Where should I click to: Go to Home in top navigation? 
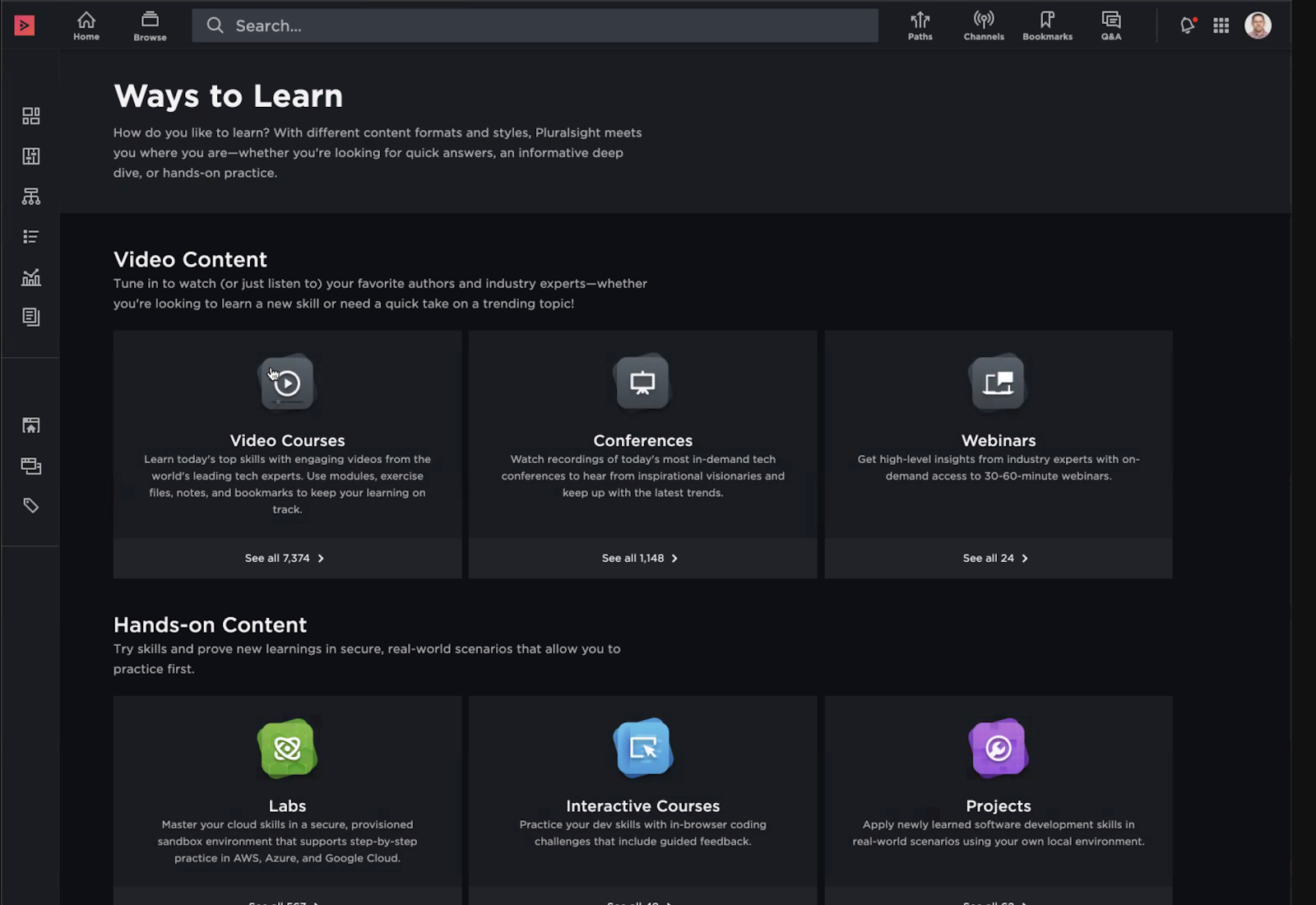(x=86, y=26)
